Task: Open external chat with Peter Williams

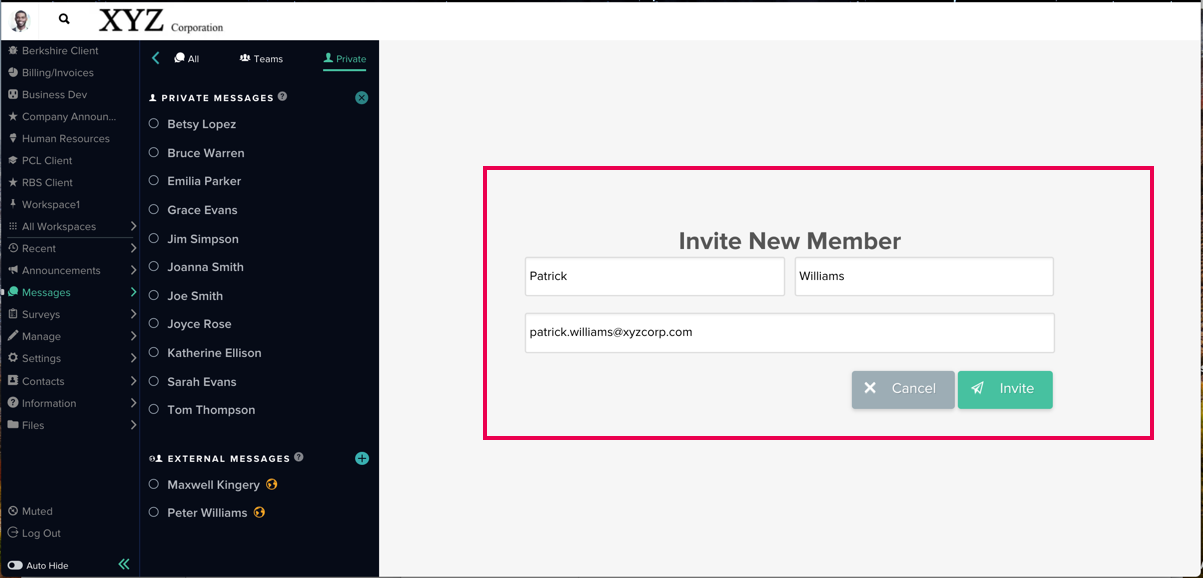Action: 207,513
